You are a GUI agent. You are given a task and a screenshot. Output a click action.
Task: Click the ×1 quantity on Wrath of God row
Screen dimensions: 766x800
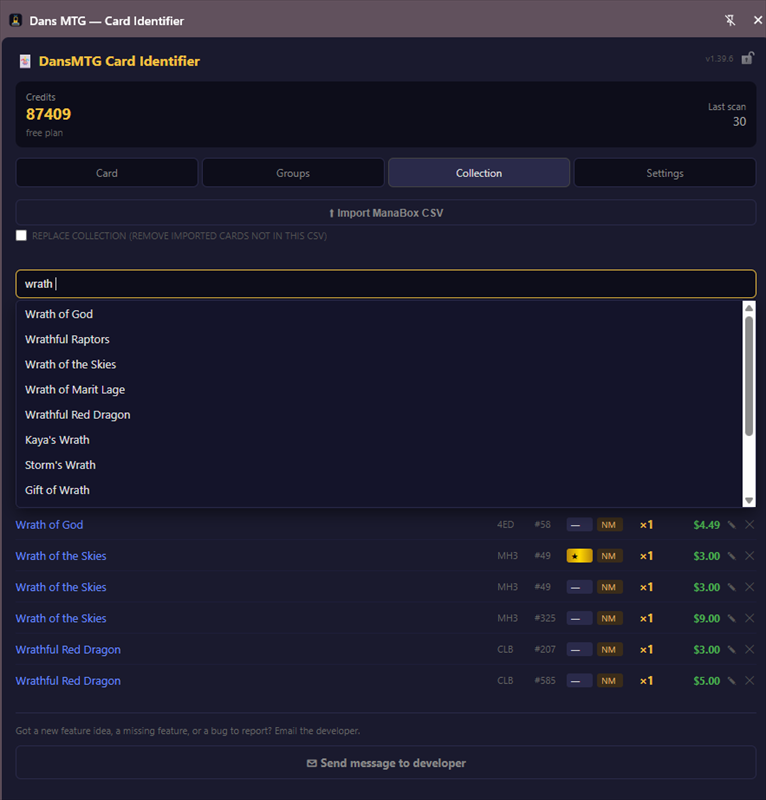pyautogui.click(x=646, y=524)
